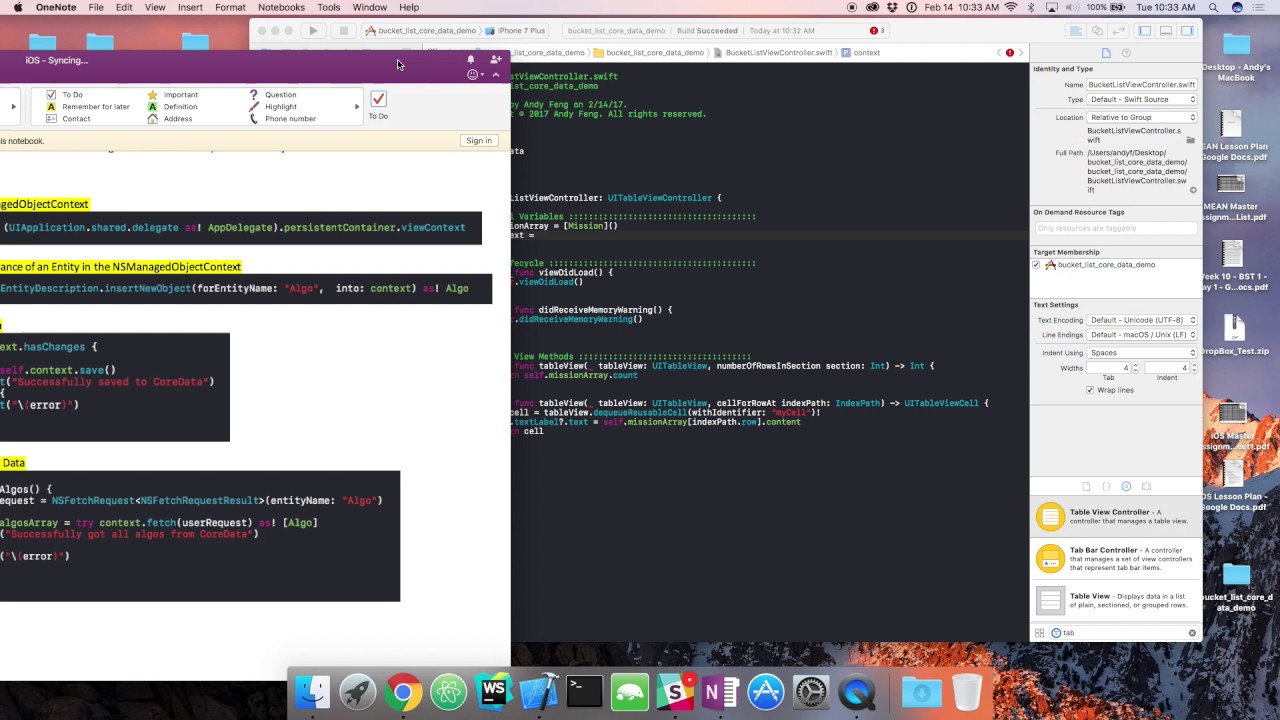Clear the object library filter text
The height and width of the screenshot is (720, 1280).
pyautogui.click(x=1192, y=633)
